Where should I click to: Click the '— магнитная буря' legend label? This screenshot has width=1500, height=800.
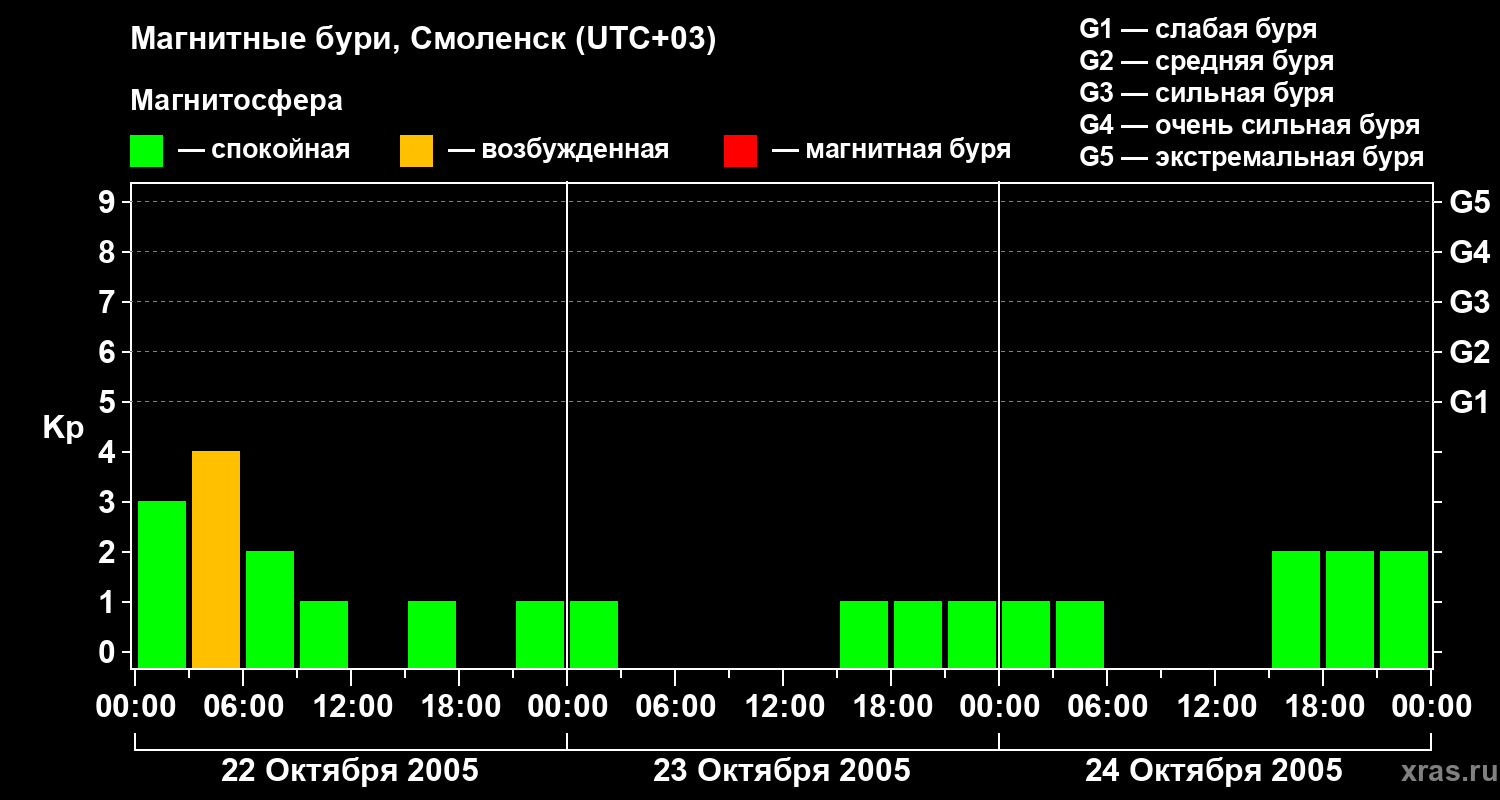click(891, 150)
